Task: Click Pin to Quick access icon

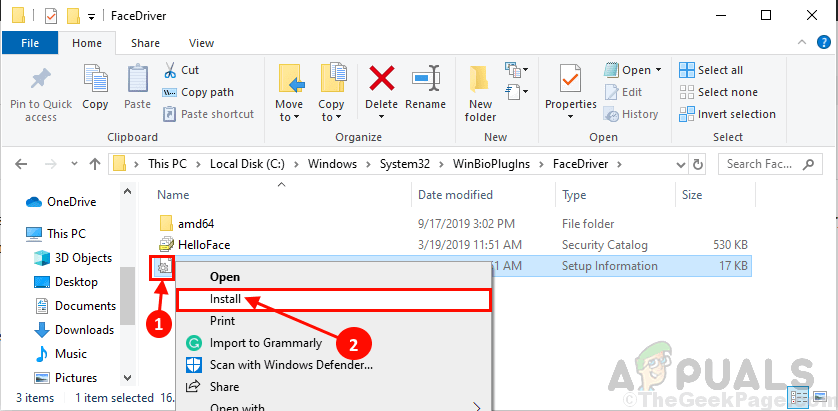Action: click(41, 80)
